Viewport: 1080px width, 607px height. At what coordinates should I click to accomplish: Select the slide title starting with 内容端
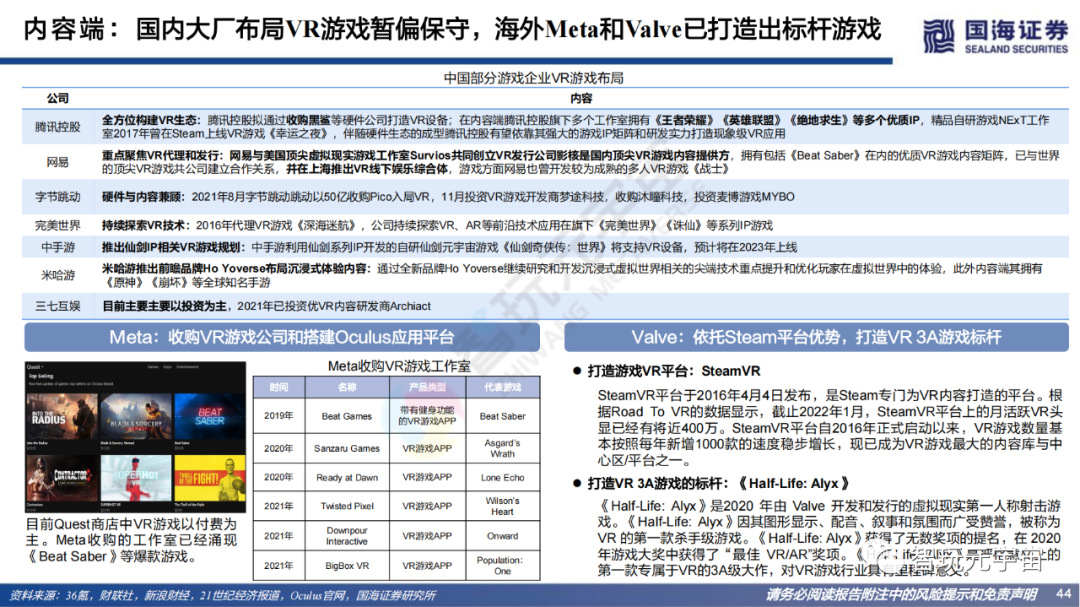(452, 30)
